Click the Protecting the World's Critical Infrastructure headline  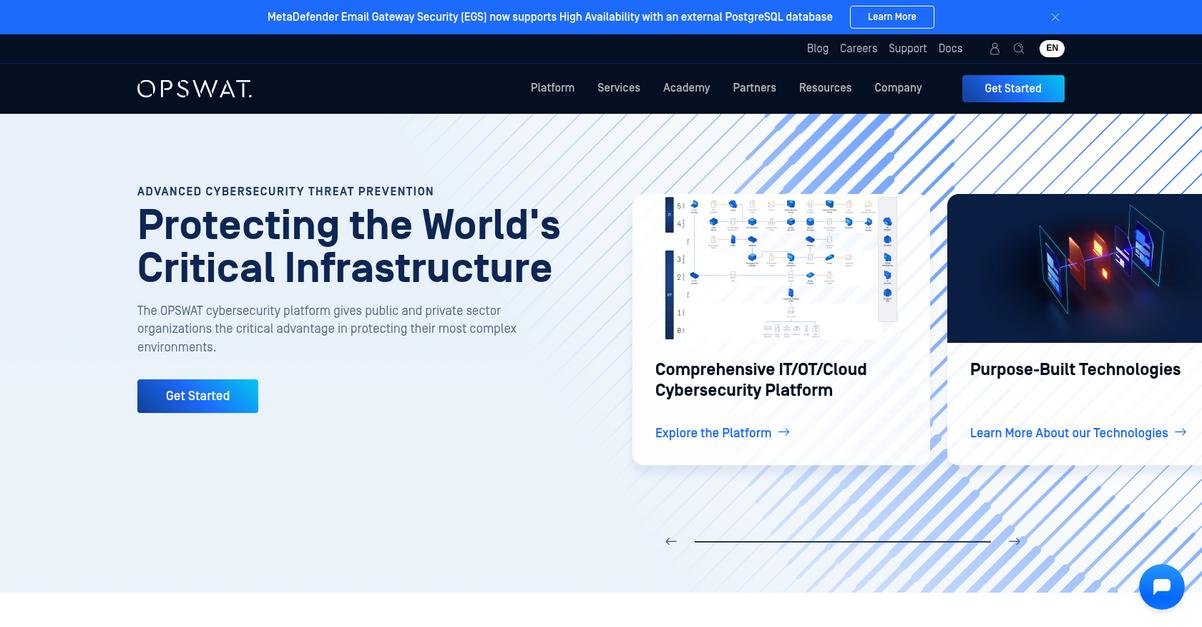349,246
